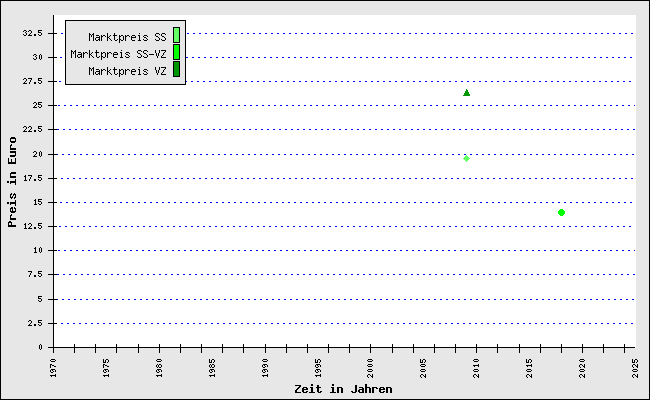Click the x-axis year label 2015

[530, 368]
